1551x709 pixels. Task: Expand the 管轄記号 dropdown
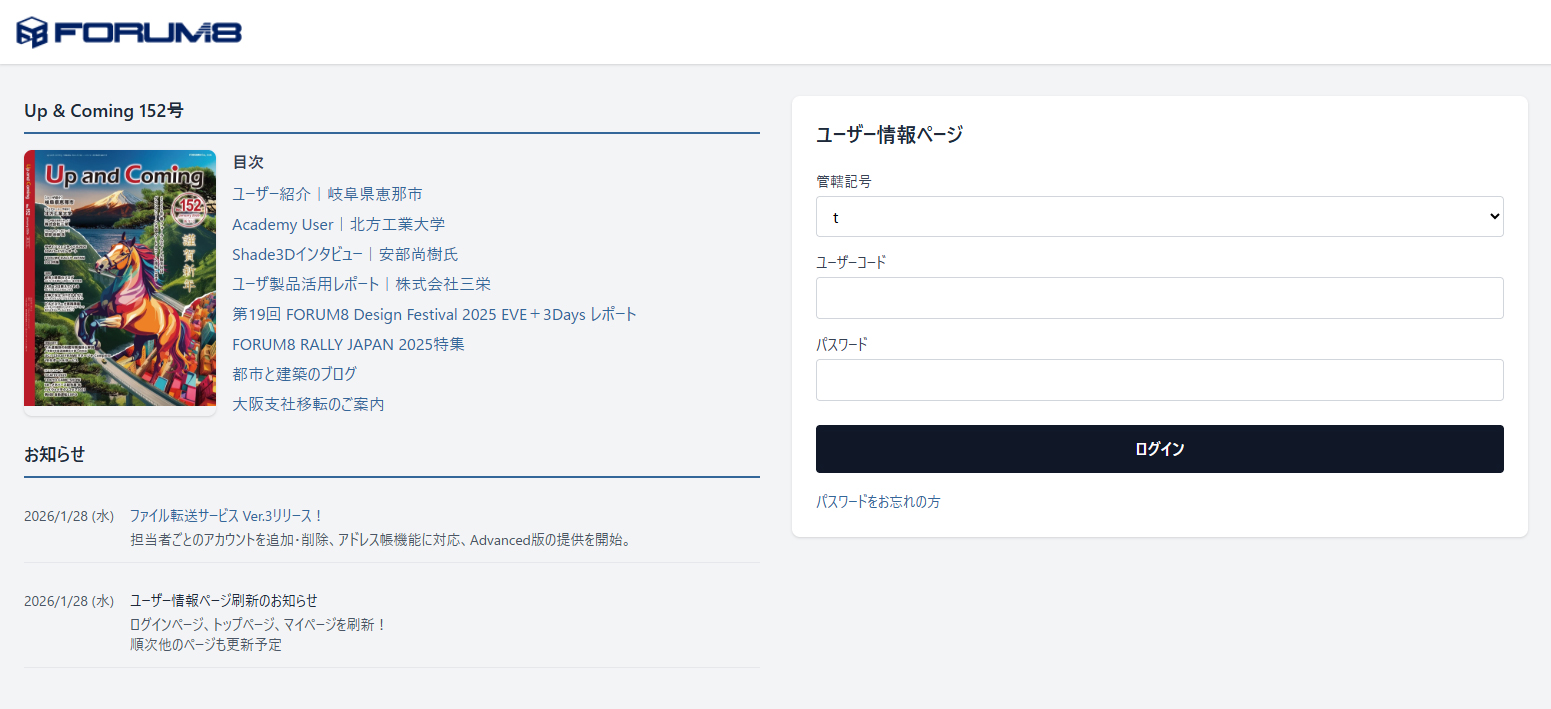(x=1159, y=216)
